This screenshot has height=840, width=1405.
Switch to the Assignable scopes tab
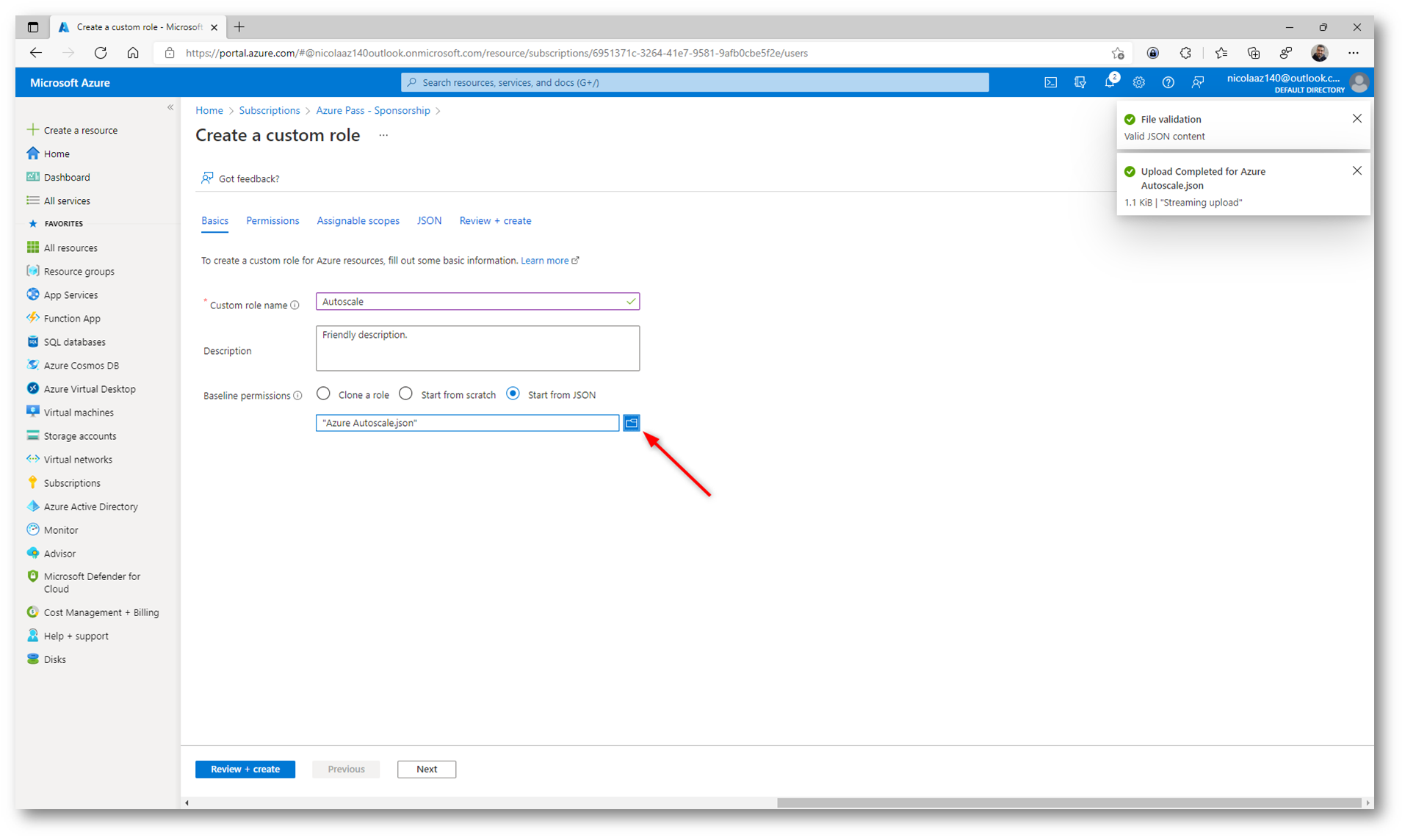tap(358, 220)
